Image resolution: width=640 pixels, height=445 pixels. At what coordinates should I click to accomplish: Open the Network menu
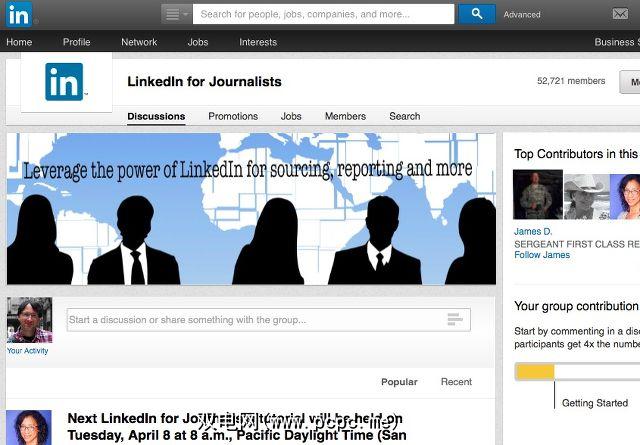tap(139, 42)
